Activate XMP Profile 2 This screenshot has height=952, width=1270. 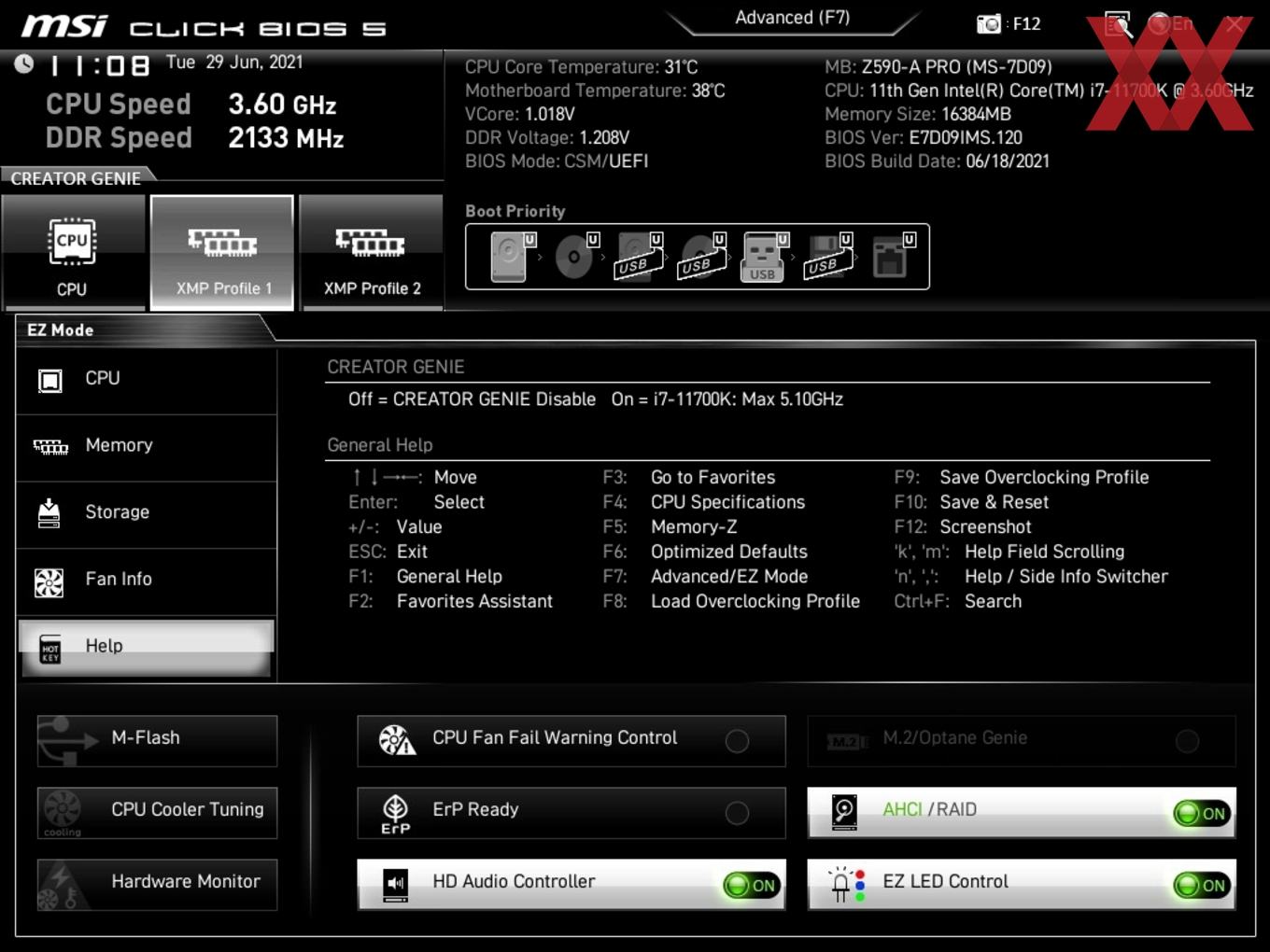coord(372,251)
